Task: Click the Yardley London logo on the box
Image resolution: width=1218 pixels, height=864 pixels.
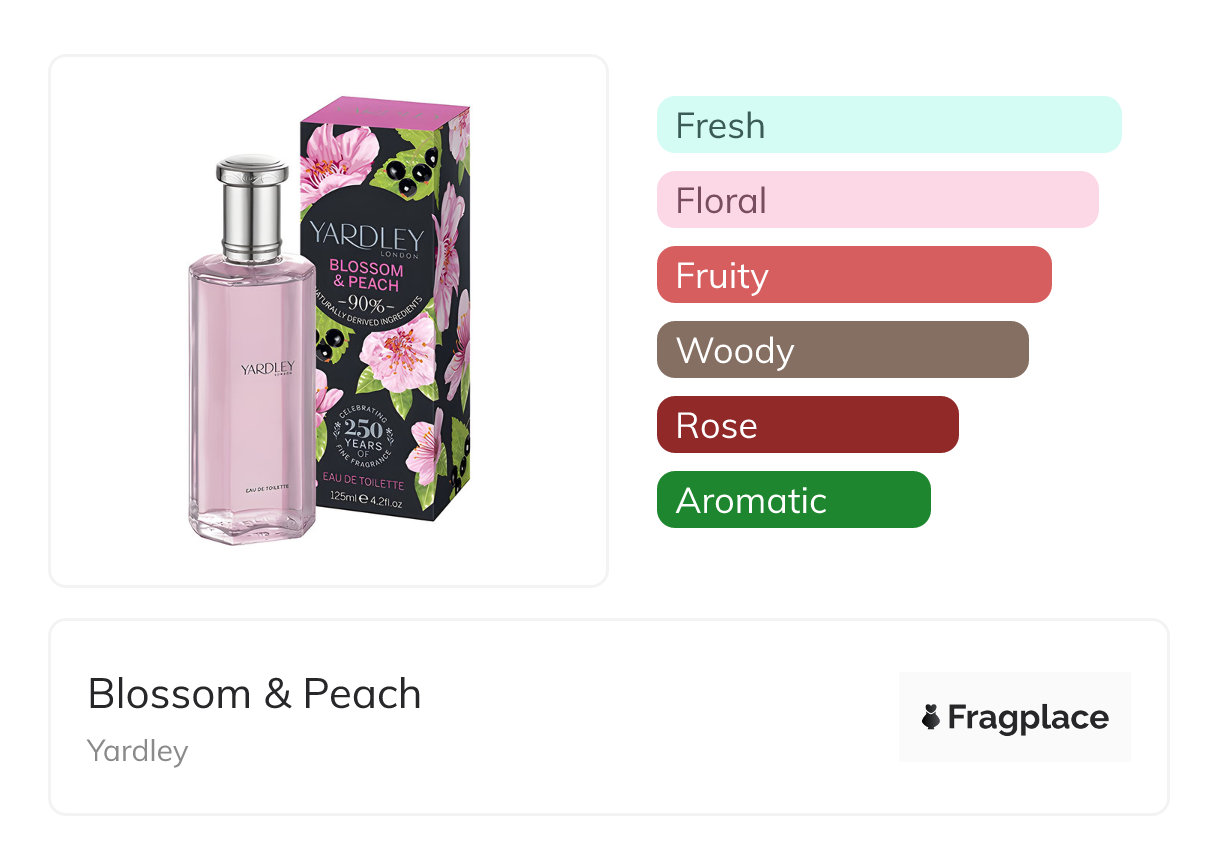Action: [x=366, y=238]
